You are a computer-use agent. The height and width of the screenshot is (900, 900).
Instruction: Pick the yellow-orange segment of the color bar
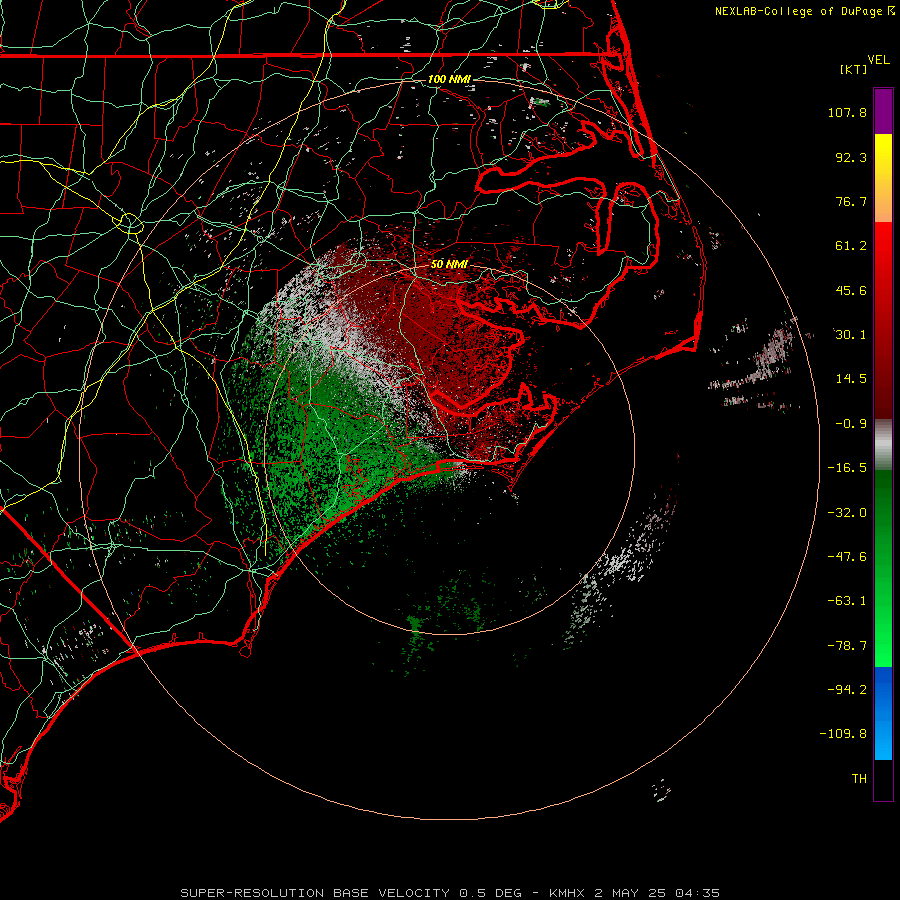click(883, 178)
